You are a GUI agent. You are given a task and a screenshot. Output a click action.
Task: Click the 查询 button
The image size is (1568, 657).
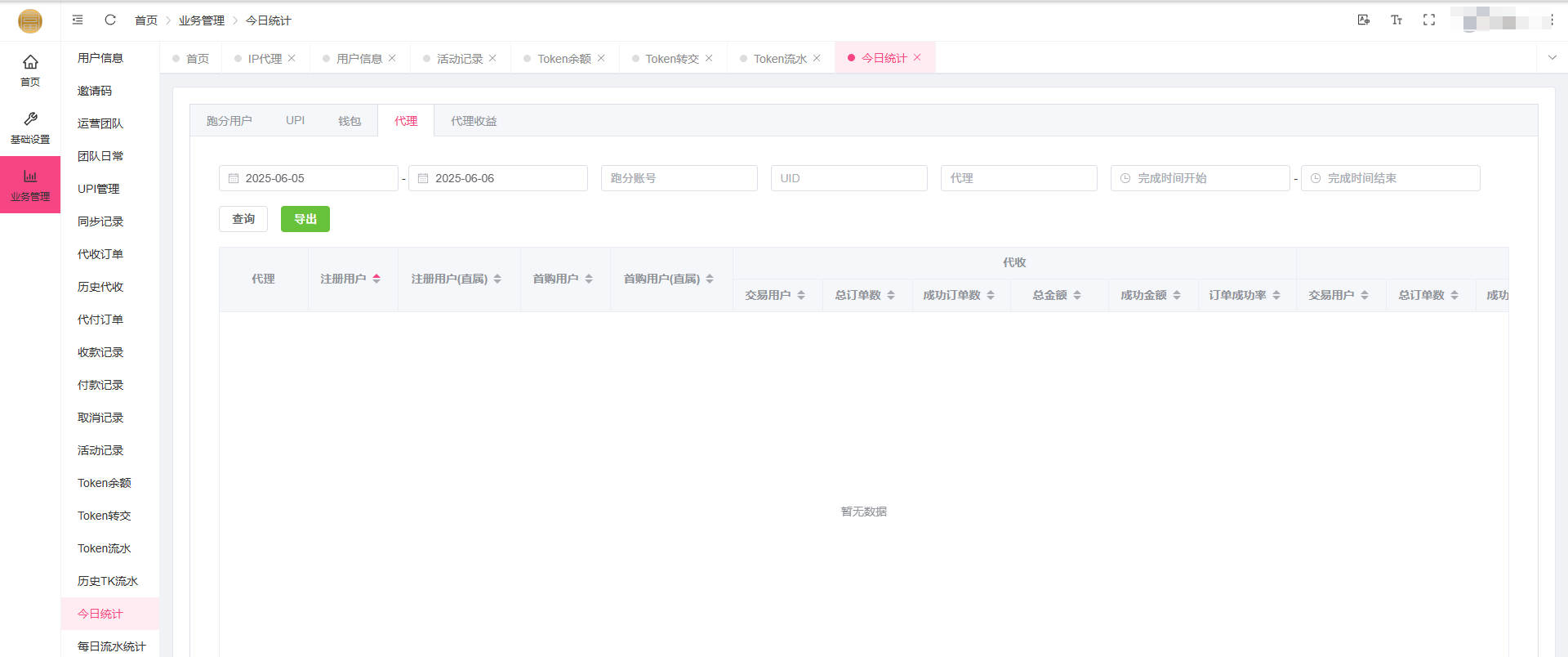tap(243, 219)
